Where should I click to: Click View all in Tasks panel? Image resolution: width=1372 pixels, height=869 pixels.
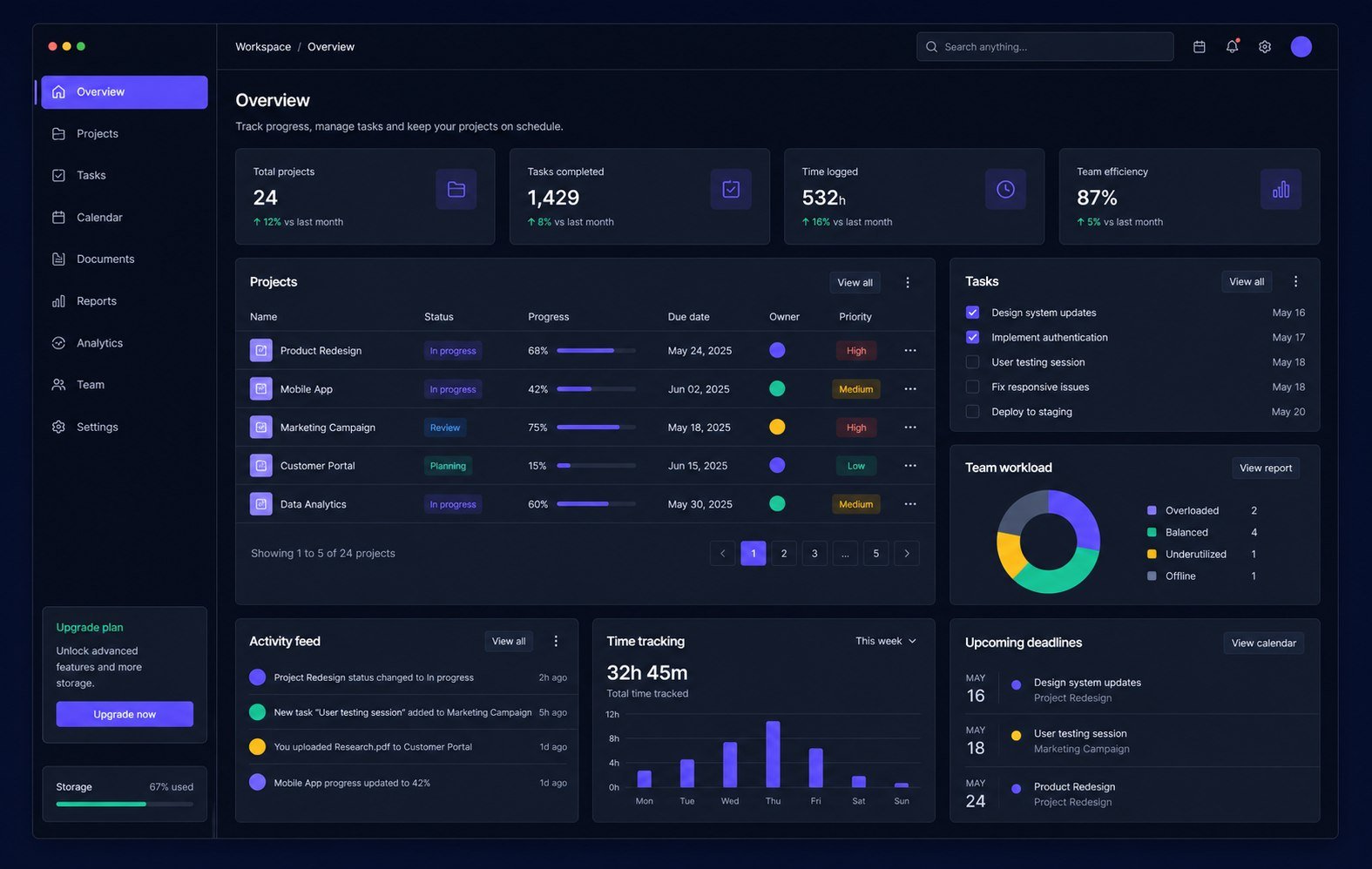coord(1247,281)
